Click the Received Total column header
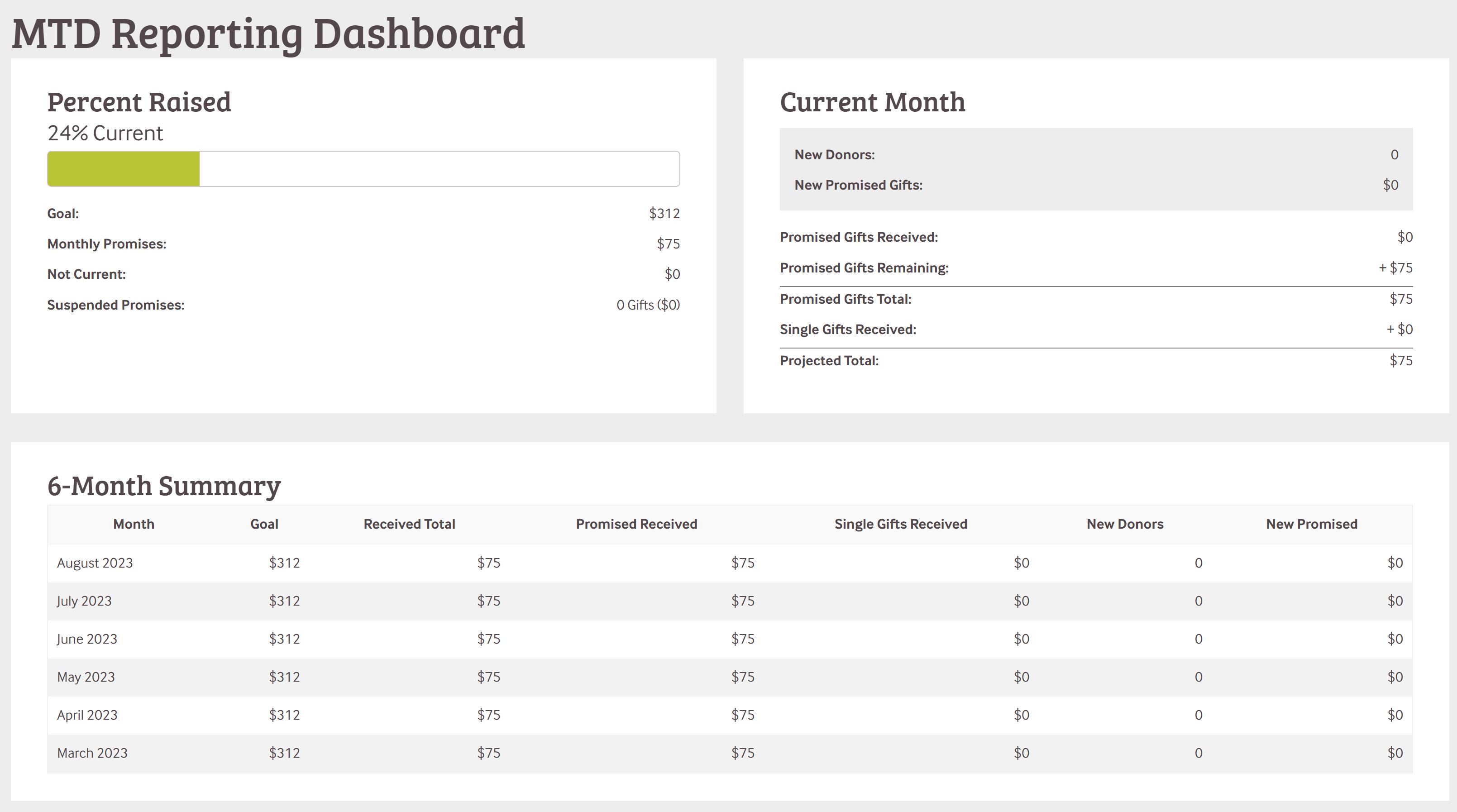Viewport: 1457px width, 812px height. tap(409, 524)
